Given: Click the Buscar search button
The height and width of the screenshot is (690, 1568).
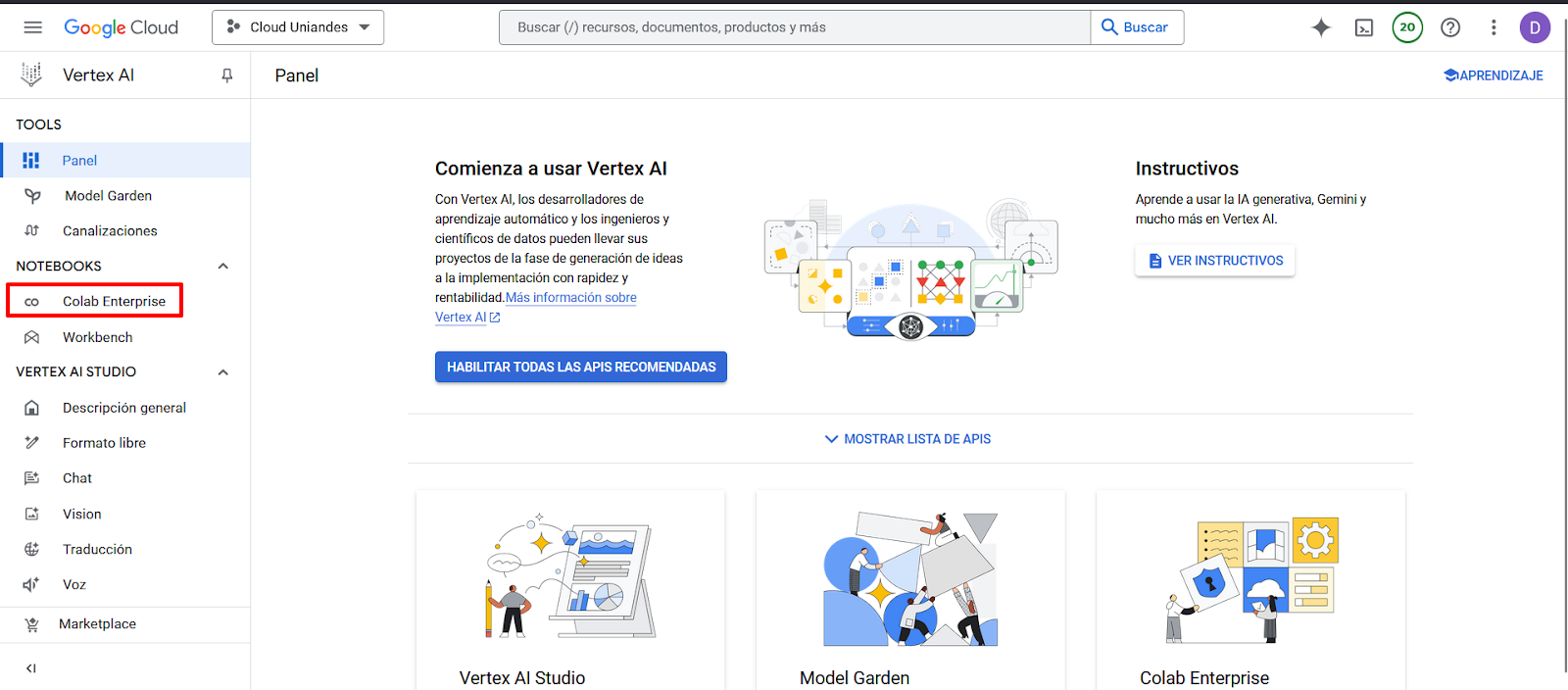Looking at the screenshot, I should coord(1137,27).
